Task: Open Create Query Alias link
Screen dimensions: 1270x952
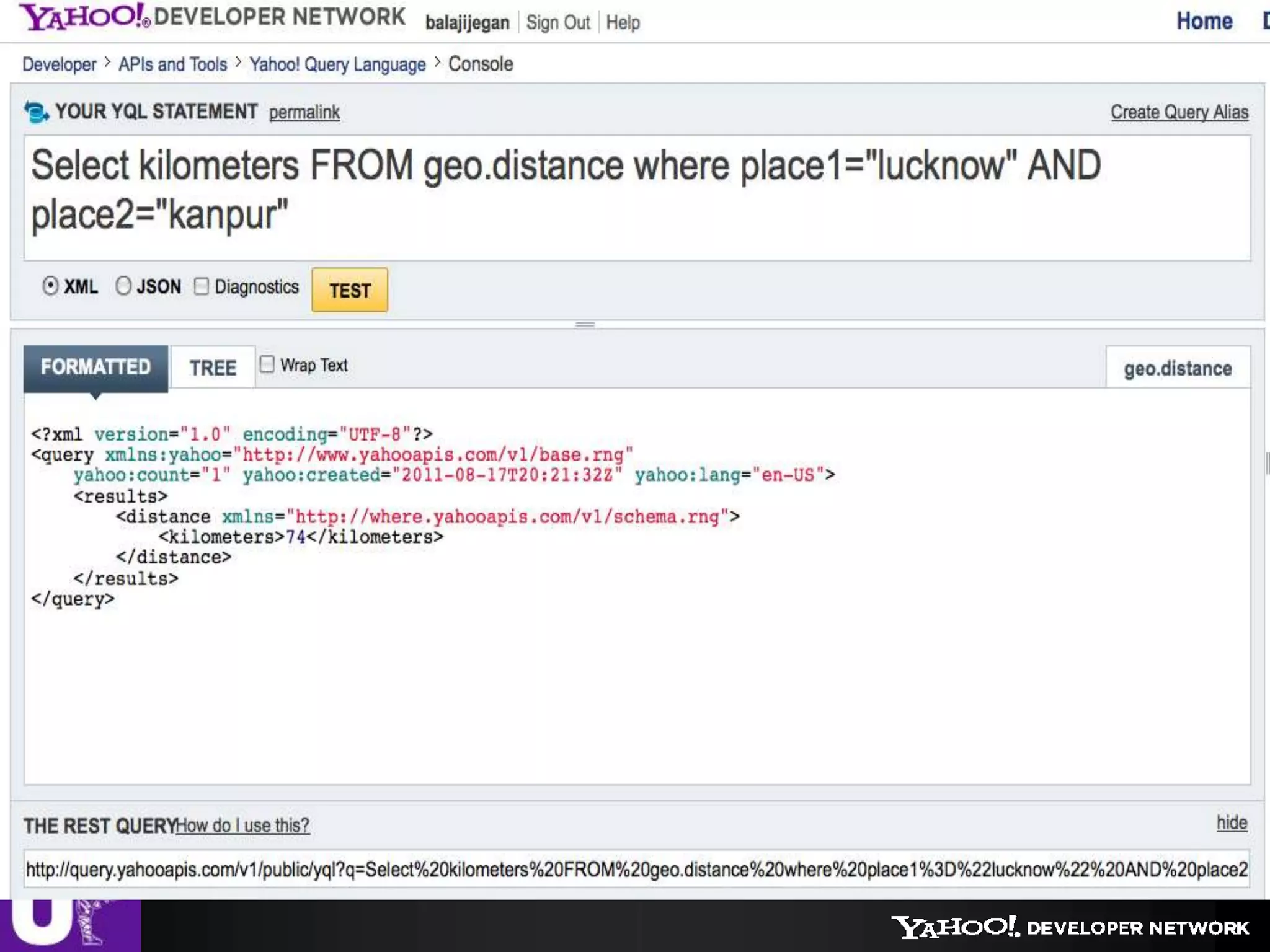Action: coord(1179,112)
